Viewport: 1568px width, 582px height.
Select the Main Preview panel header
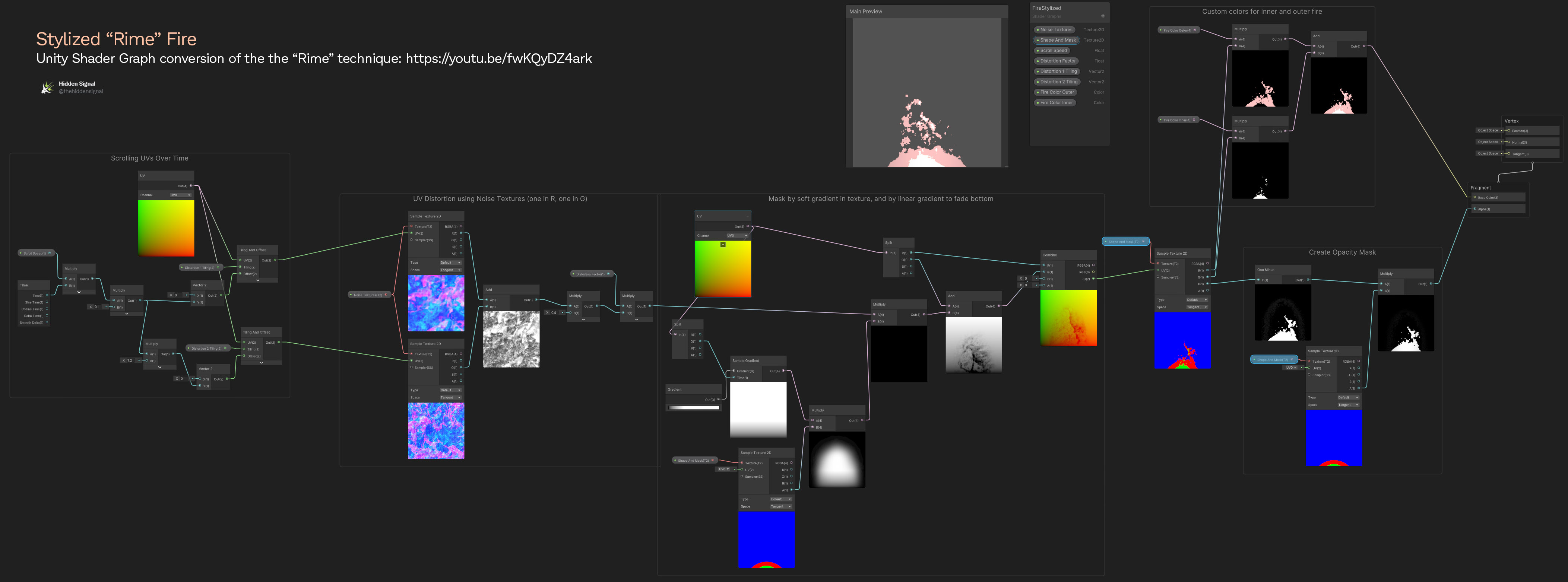[x=866, y=11]
